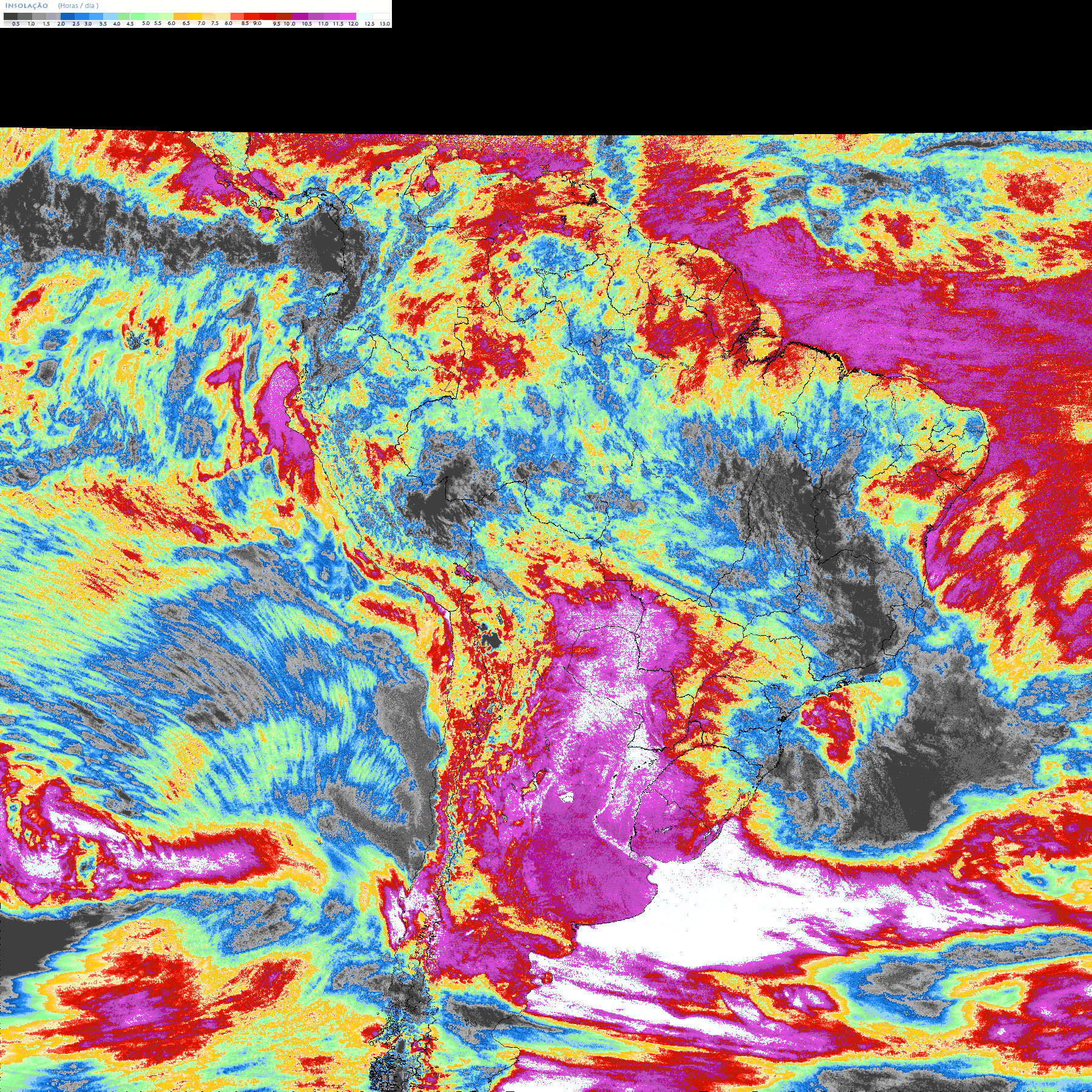
Task: Click the 4.0 value in the legend
Action: pyautogui.click(x=116, y=24)
